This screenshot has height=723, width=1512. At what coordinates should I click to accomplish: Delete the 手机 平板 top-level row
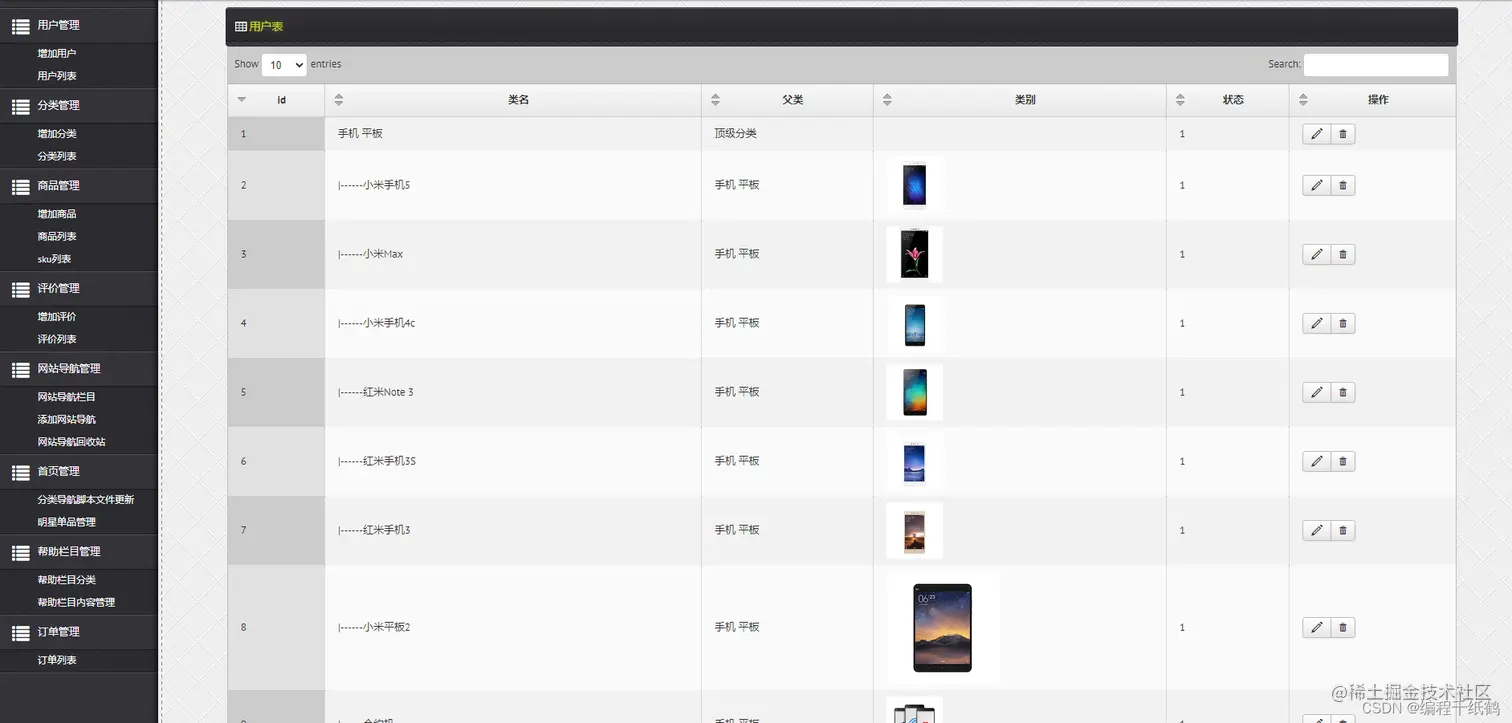coord(1343,134)
